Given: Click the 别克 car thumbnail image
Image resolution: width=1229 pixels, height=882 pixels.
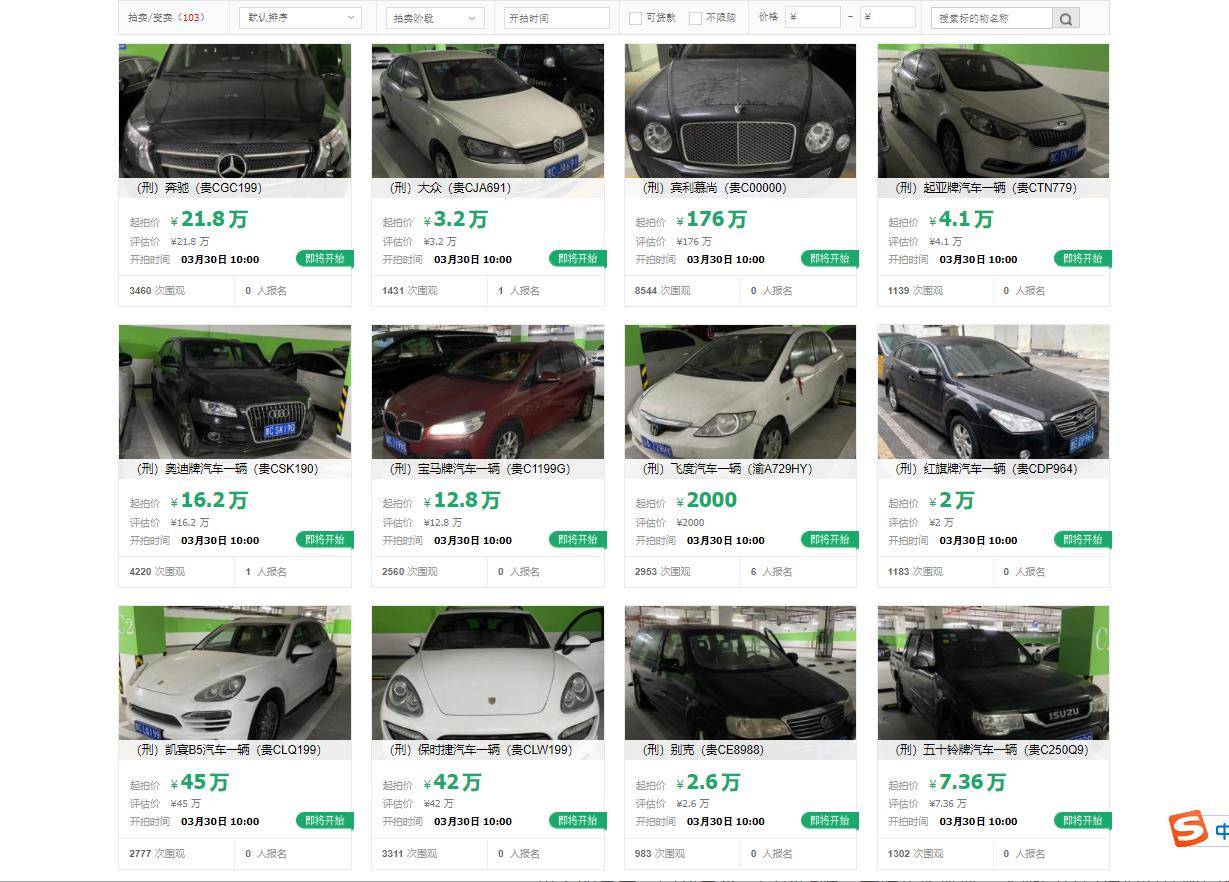Looking at the screenshot, I should click(x=741, y=673).
